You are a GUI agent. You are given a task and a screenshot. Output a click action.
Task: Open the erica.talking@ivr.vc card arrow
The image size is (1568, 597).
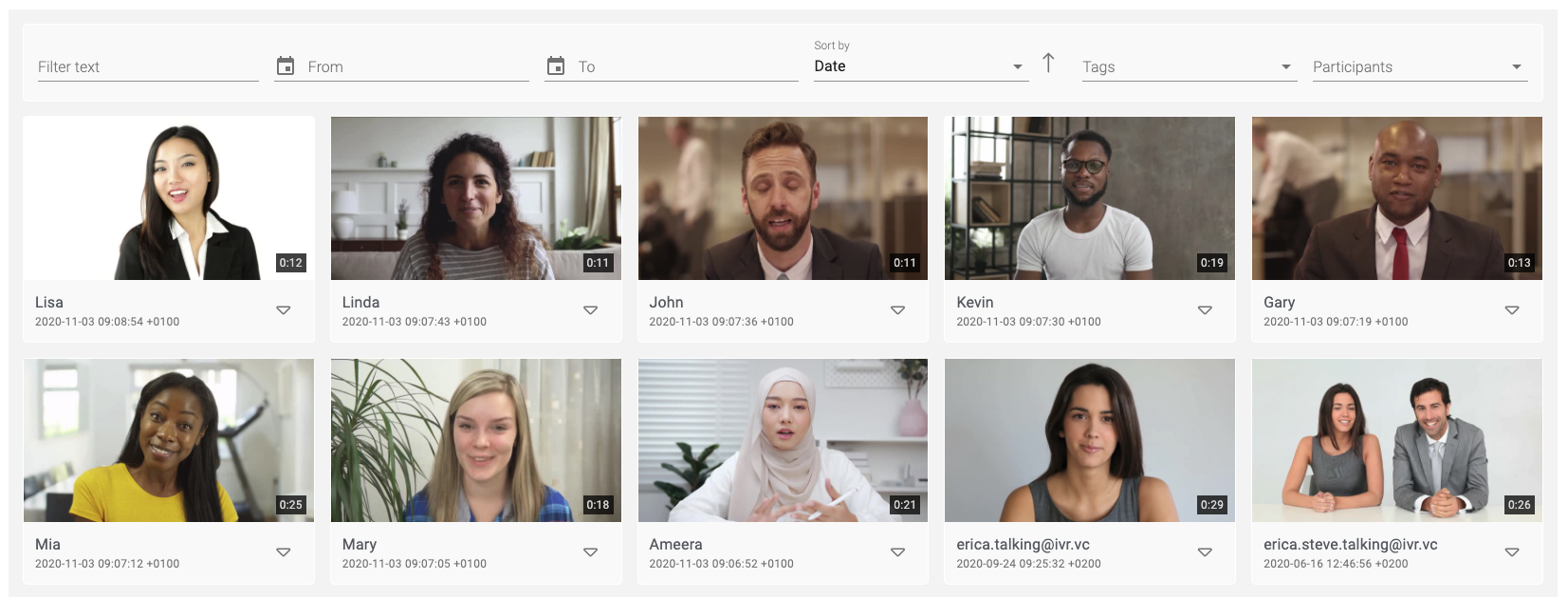(x=1205, y=552)
